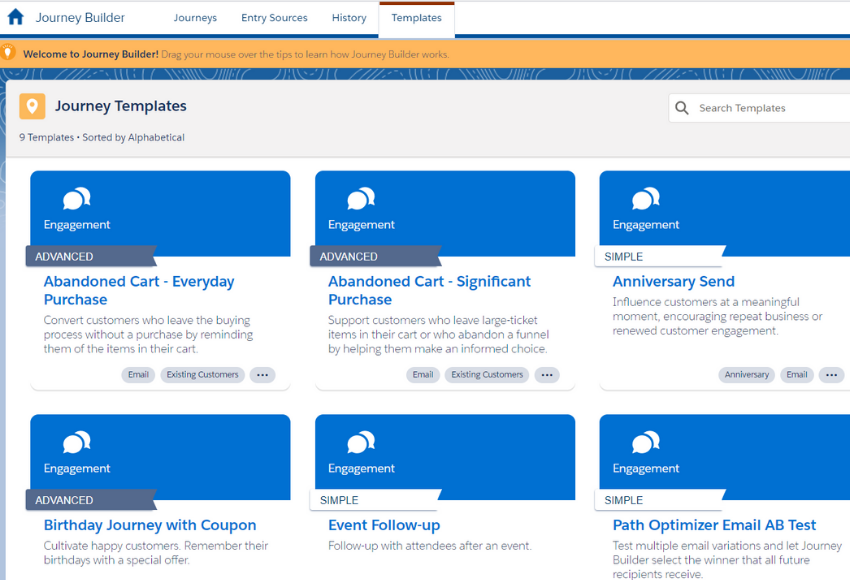Image resolution: width=850 pixels, height=580 pixels.
Task: Click SIMPLE badge on Anniversary Send card
Action: [x=660, y=256]
